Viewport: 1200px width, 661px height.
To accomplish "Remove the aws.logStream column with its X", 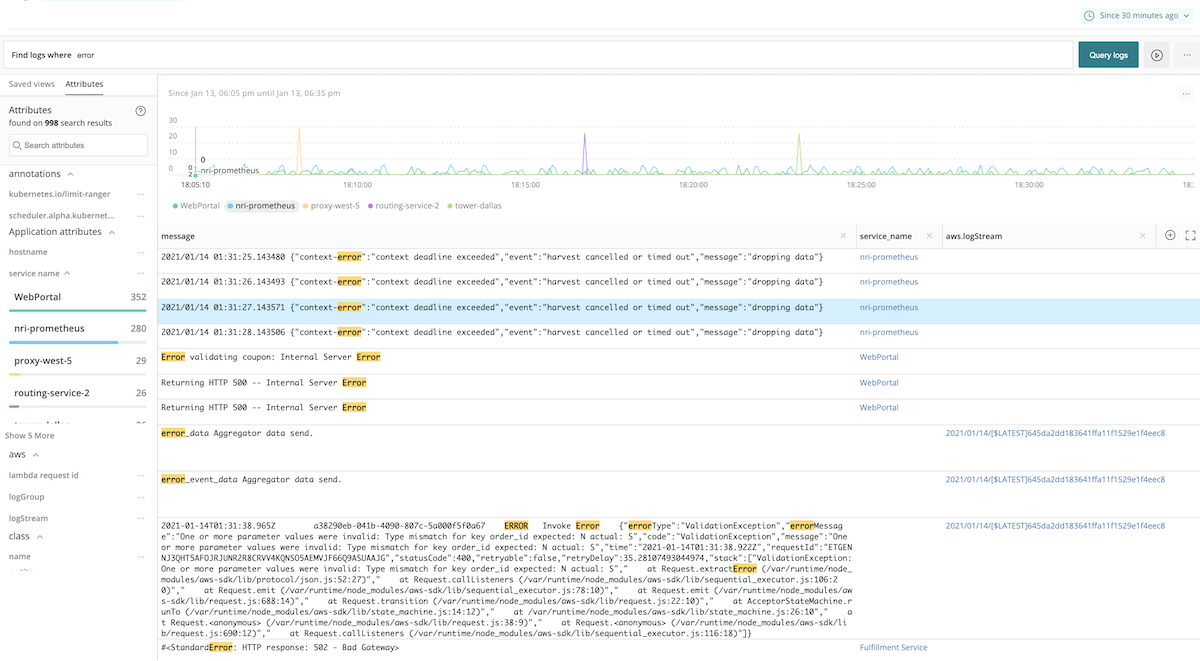I will click(x=1143, y=236).
